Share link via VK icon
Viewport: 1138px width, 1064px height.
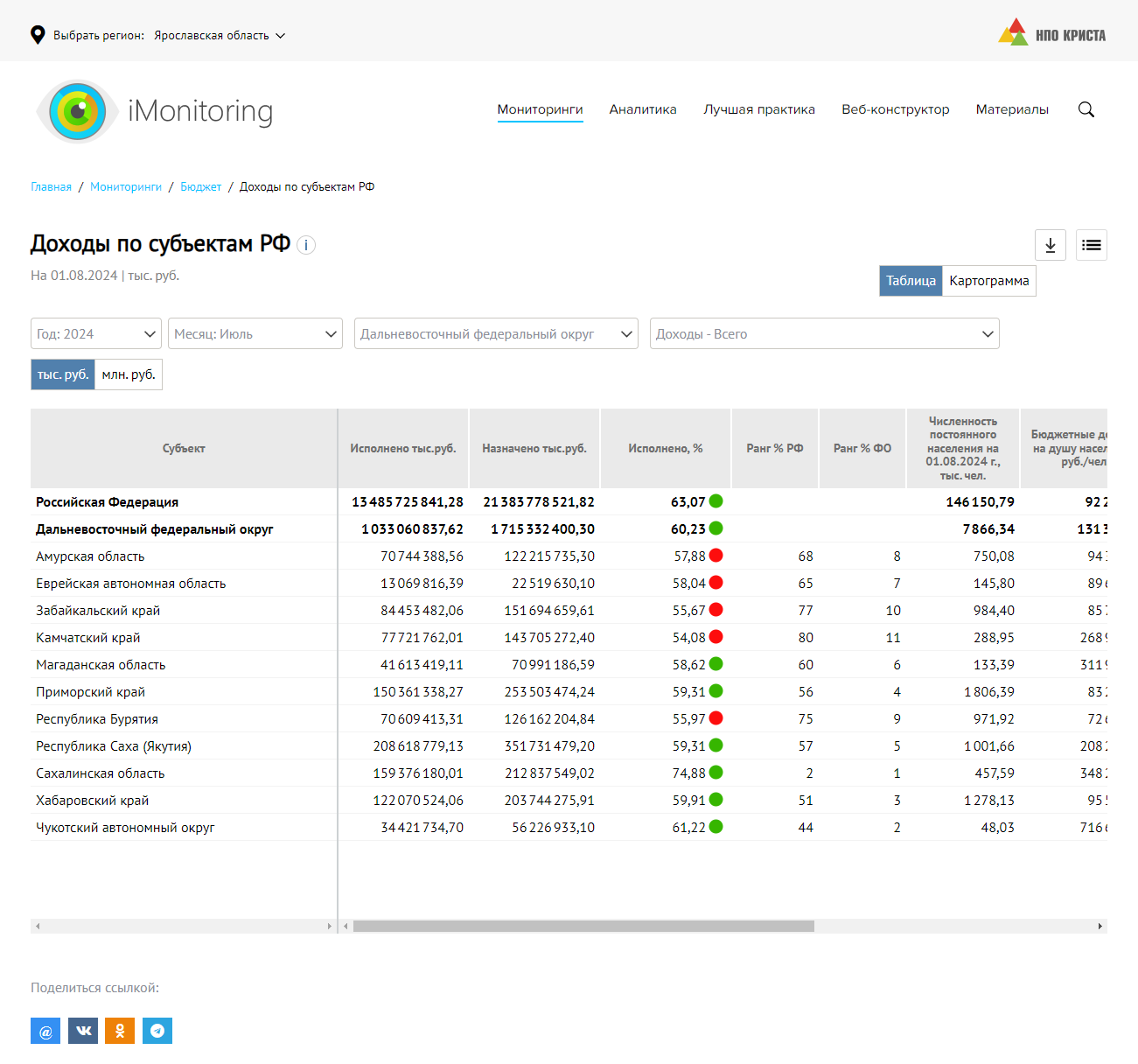(83, 1031)
